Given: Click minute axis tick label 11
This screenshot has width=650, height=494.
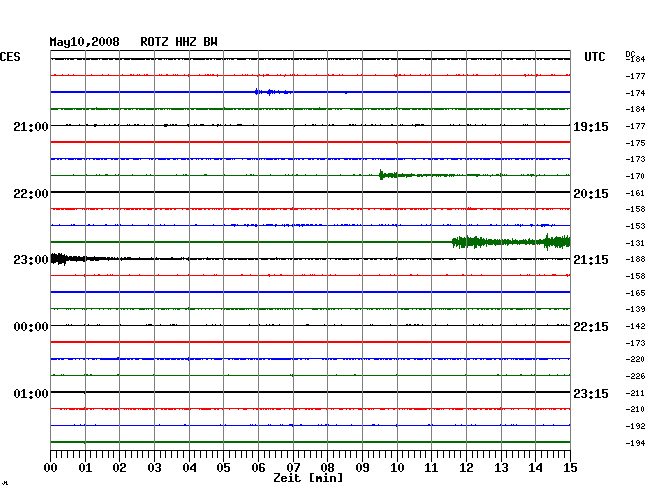Looking at the screenshot, I should tap(431, 468).
